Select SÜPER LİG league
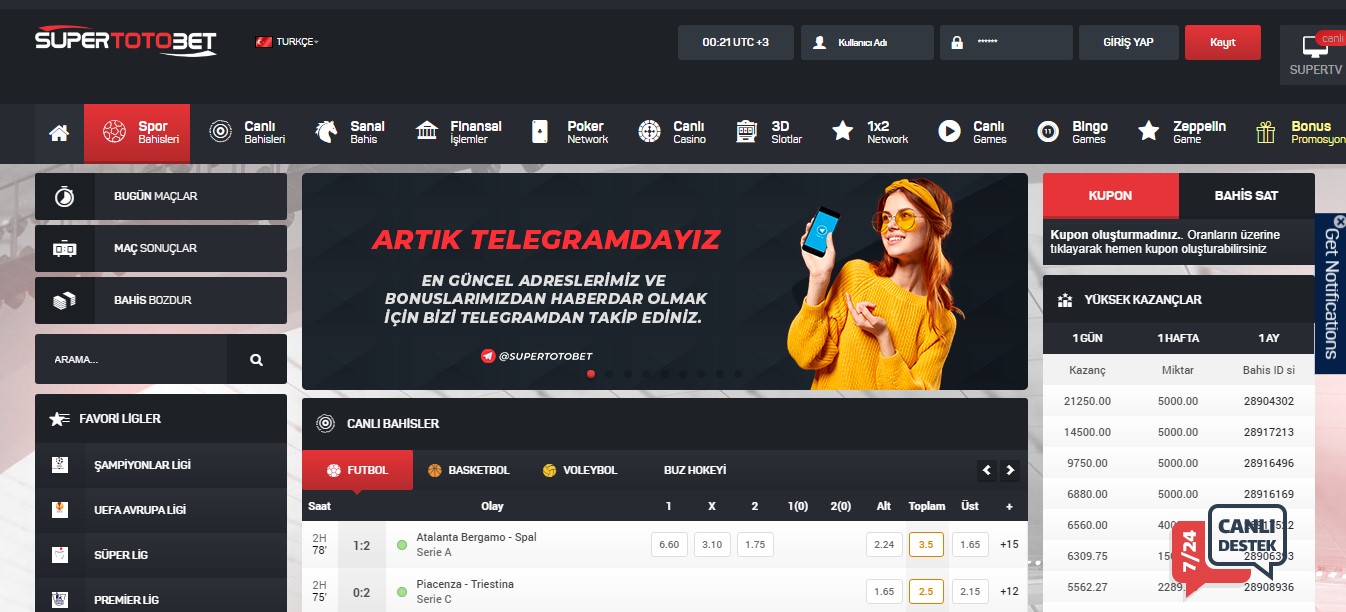 point(161,555)
